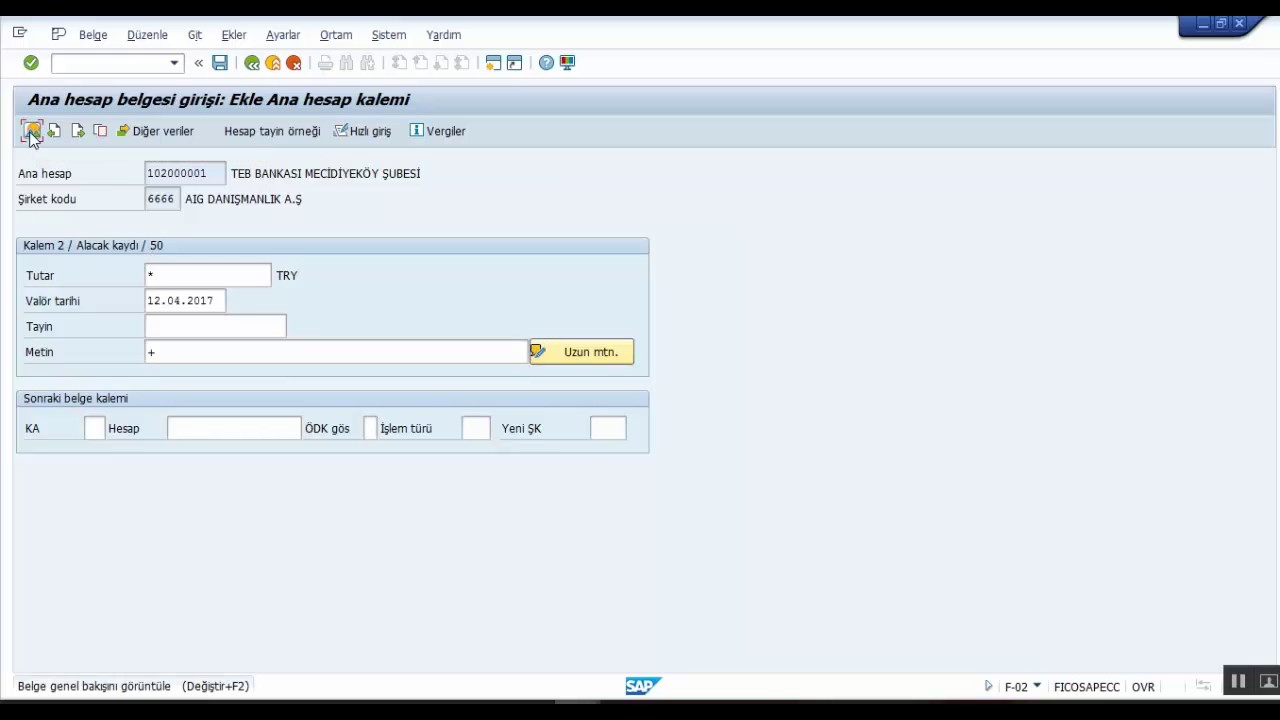Expand the status bar triangle arrow

[988, 686]
